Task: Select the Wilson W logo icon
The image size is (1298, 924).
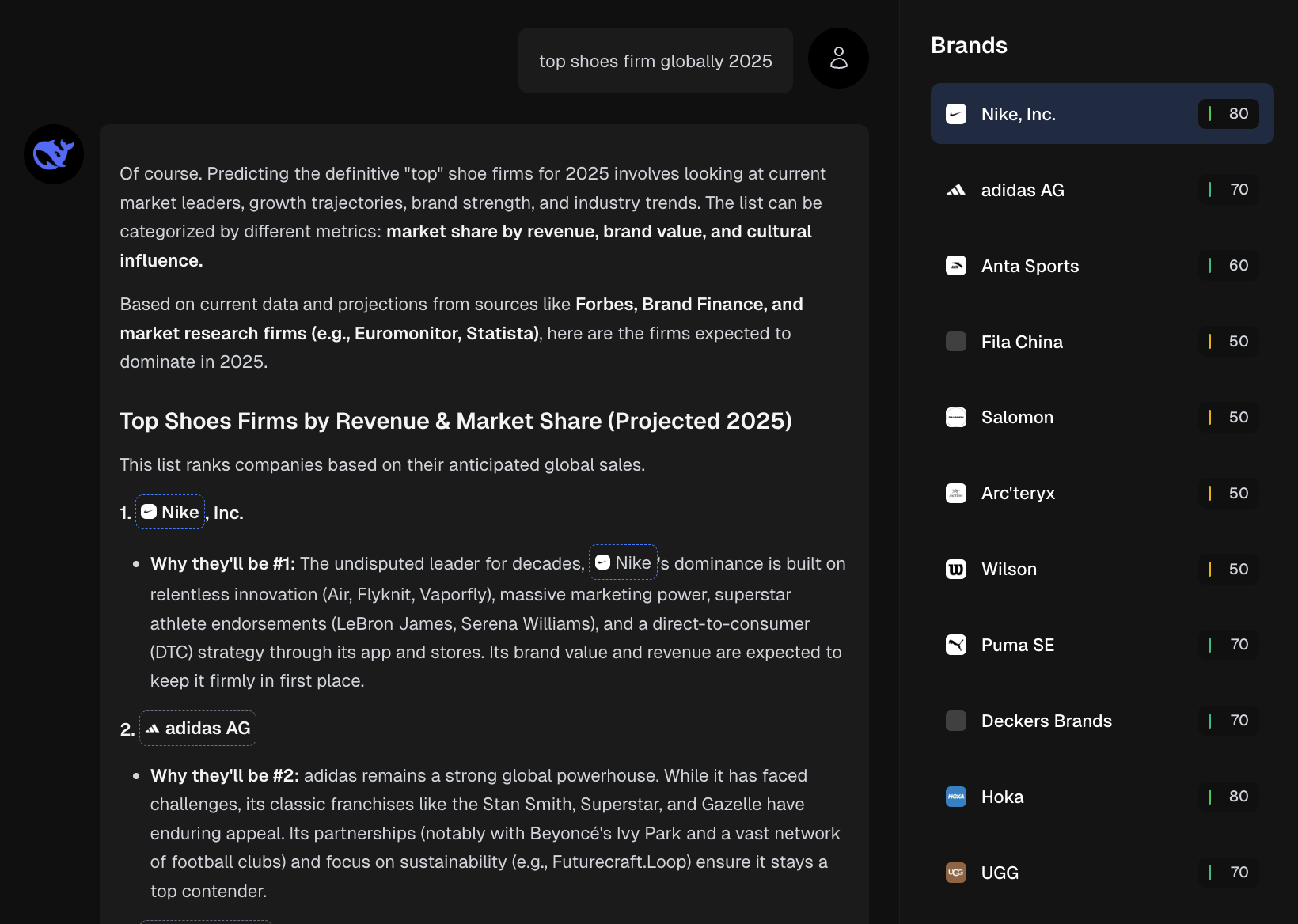Action: 956,569
